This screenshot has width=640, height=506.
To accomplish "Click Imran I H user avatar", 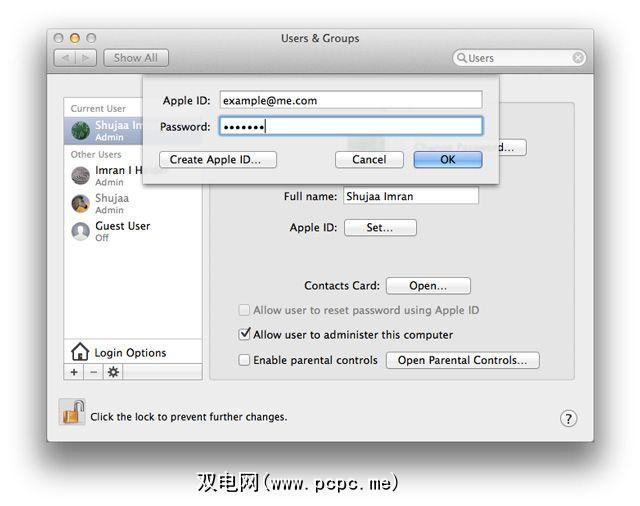I will [x=80, y=176].
